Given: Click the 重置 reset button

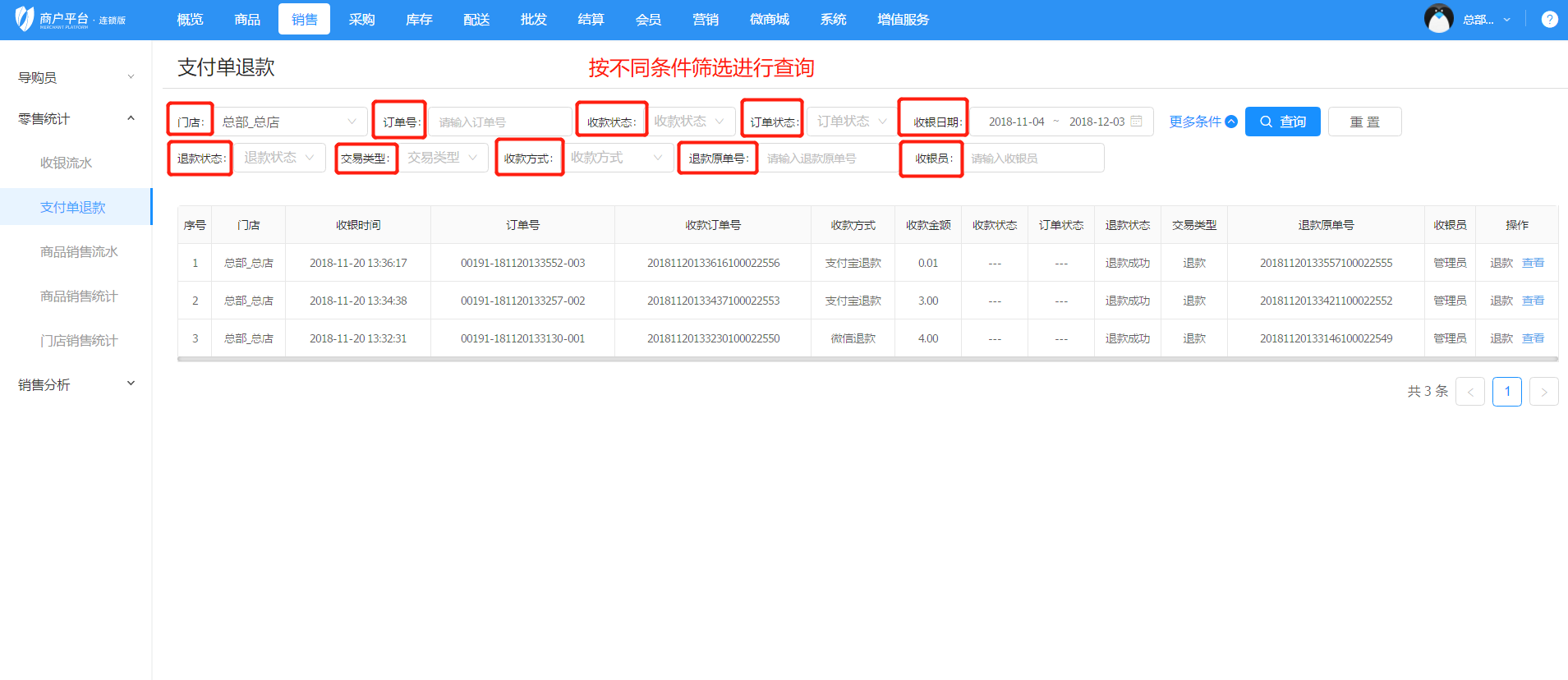Looking at the screenshot, I should click(1364, 122).
